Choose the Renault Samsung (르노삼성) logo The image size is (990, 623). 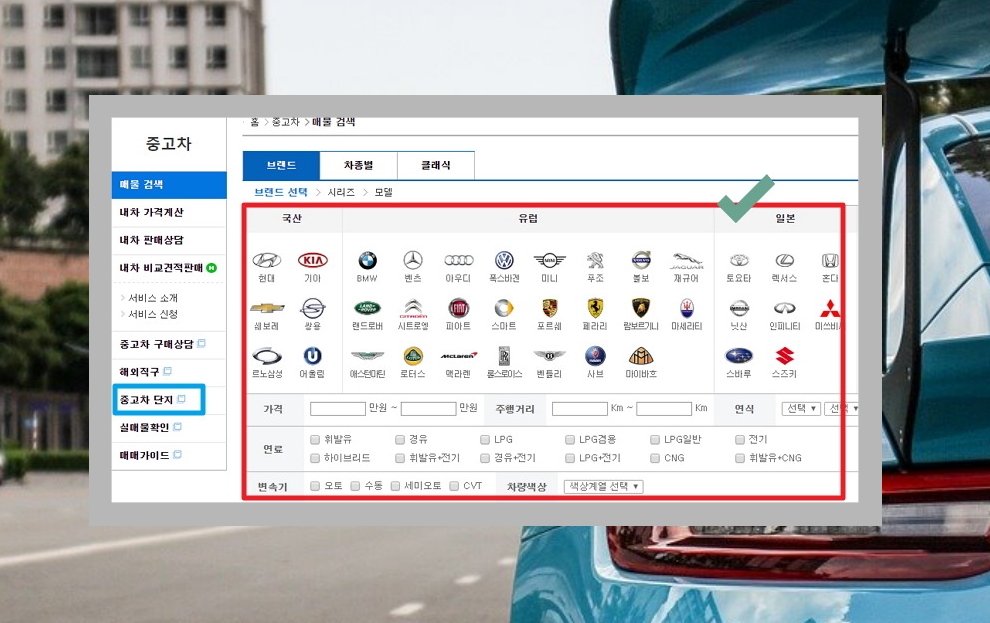point(266,356)
